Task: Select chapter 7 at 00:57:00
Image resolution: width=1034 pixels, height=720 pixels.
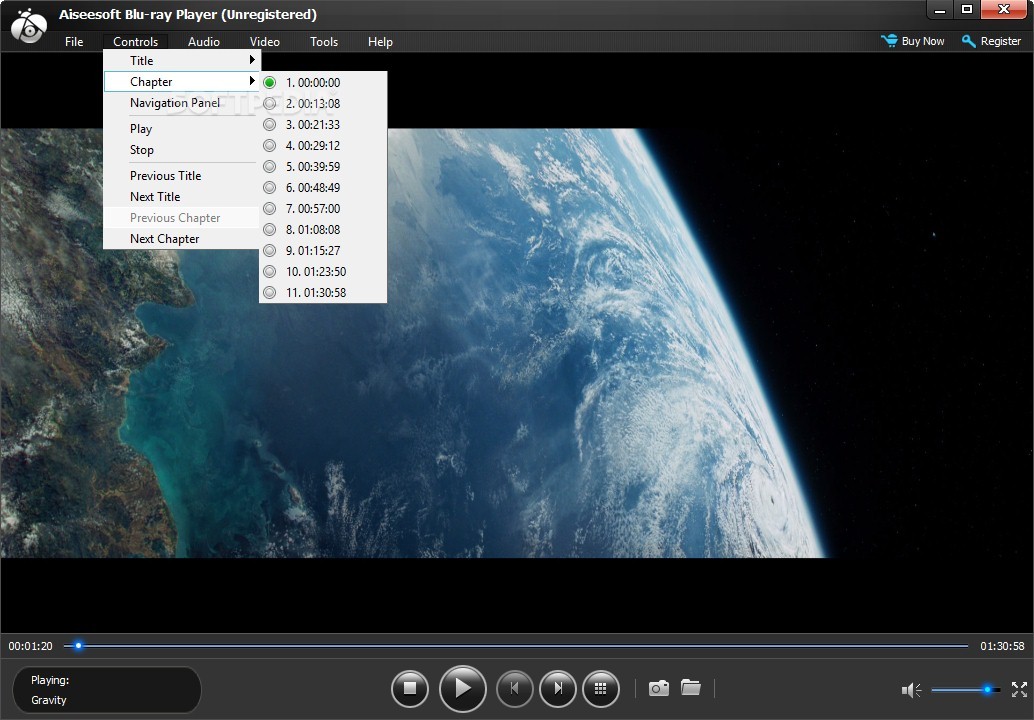Action: click(x=322, y=208)
